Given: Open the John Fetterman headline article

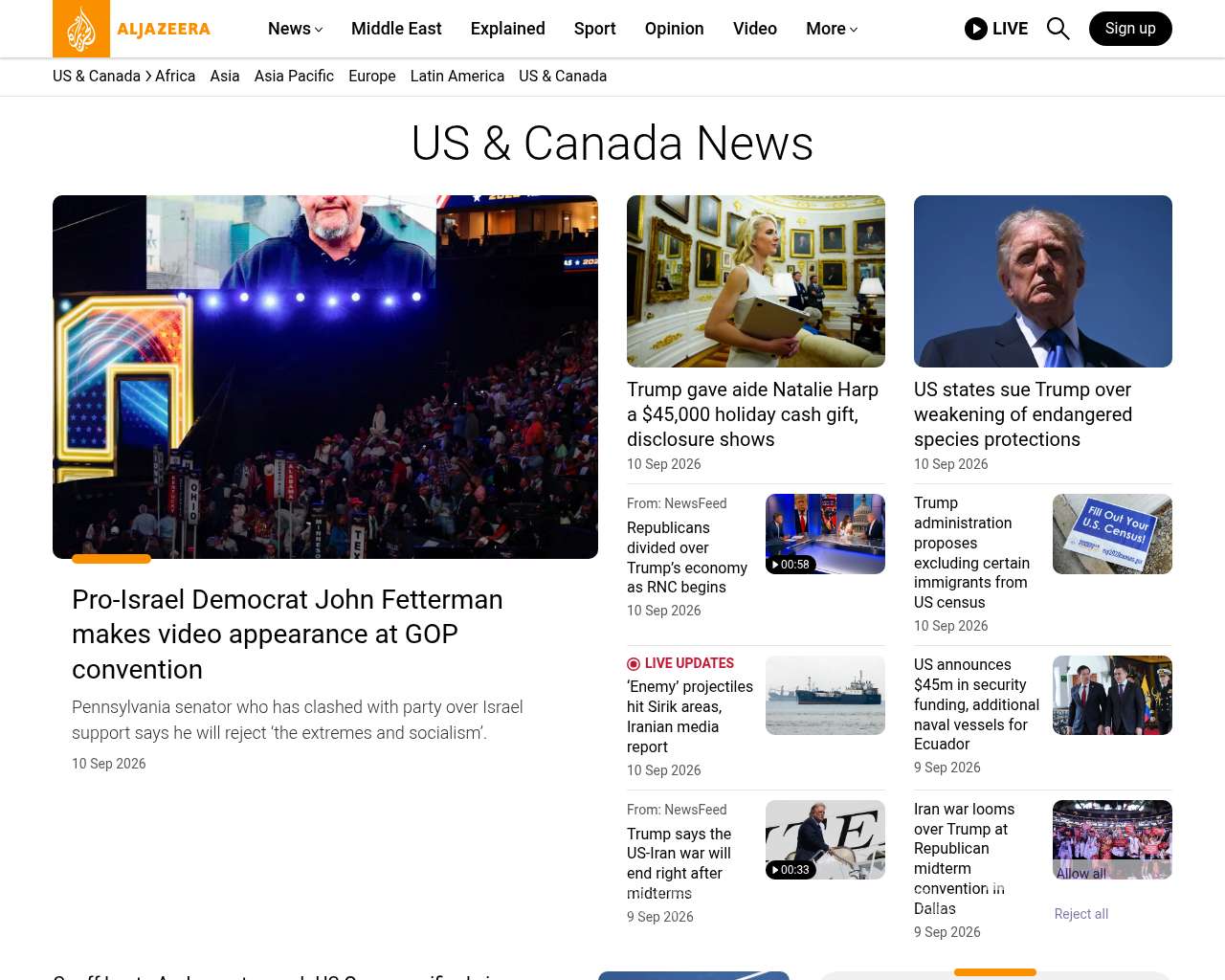Looking at the screenshot, I should pyautogui.click(x=287, y=634).
